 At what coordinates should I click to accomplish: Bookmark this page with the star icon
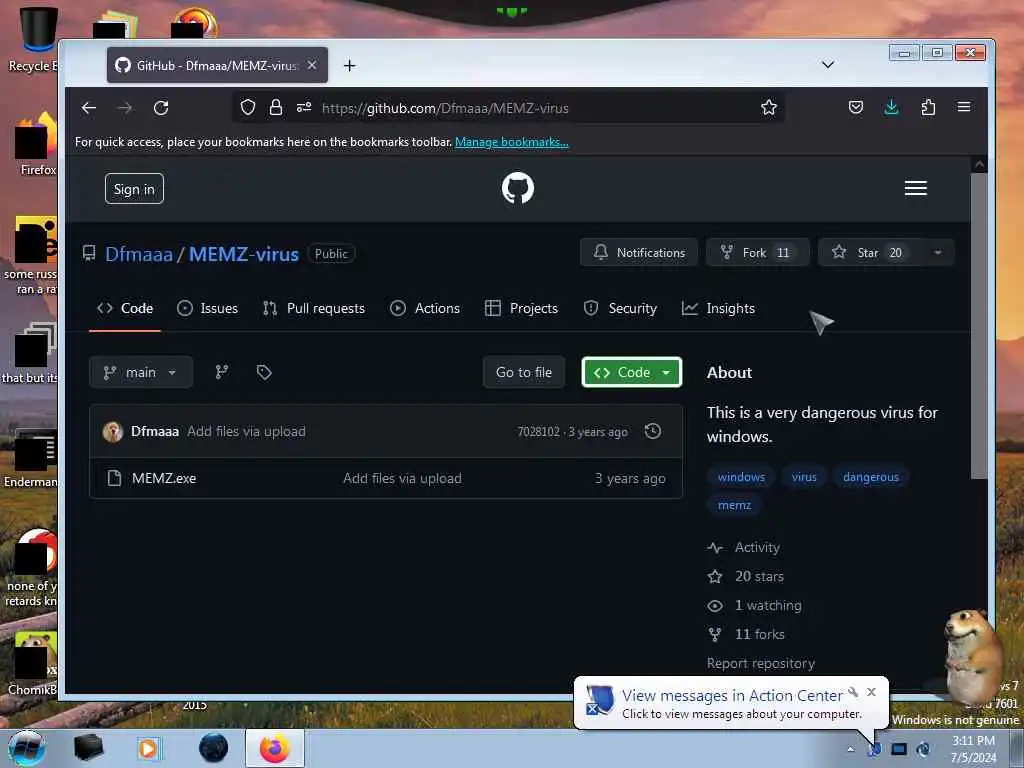769,107
